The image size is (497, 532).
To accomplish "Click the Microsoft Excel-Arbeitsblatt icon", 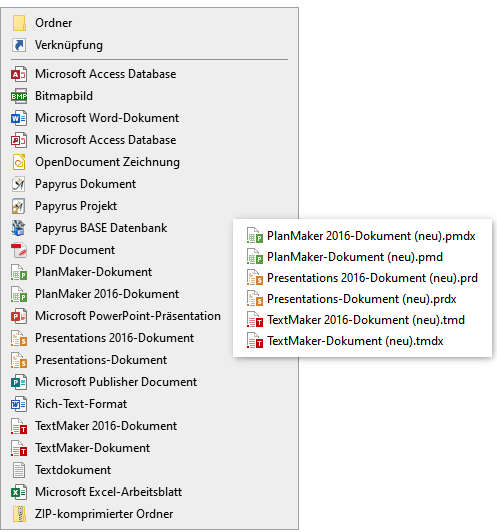I will 19,492.
